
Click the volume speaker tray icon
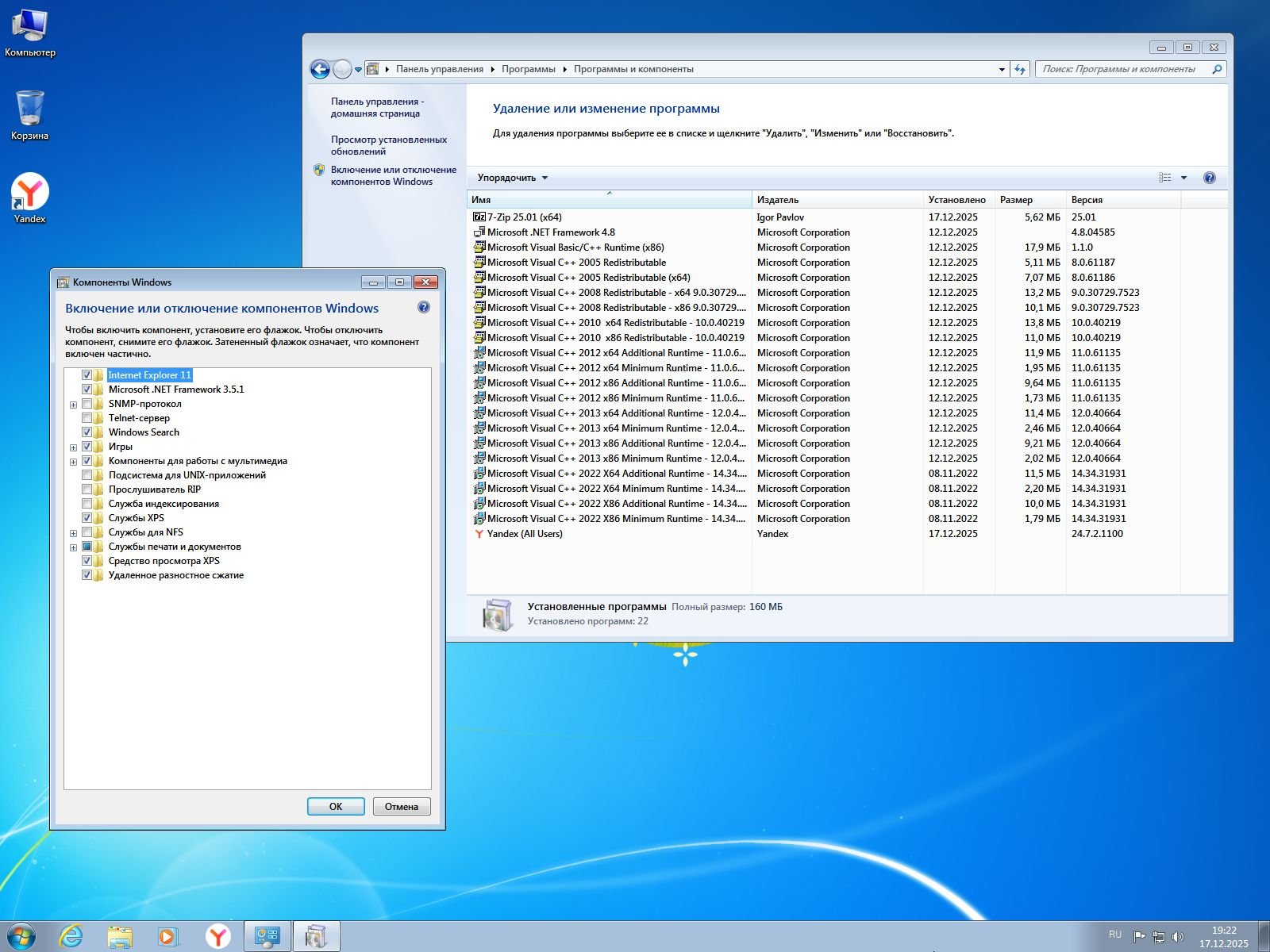pos(1177,937)
